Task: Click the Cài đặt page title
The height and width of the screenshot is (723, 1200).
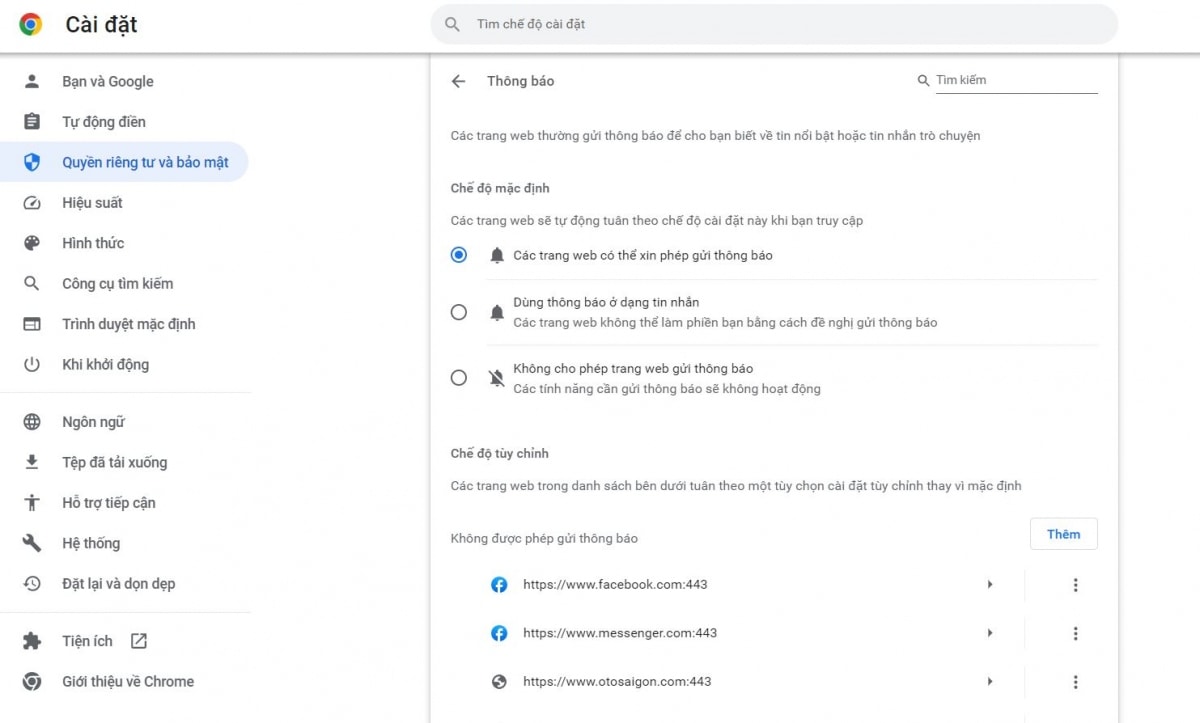Action: (101, 25)
